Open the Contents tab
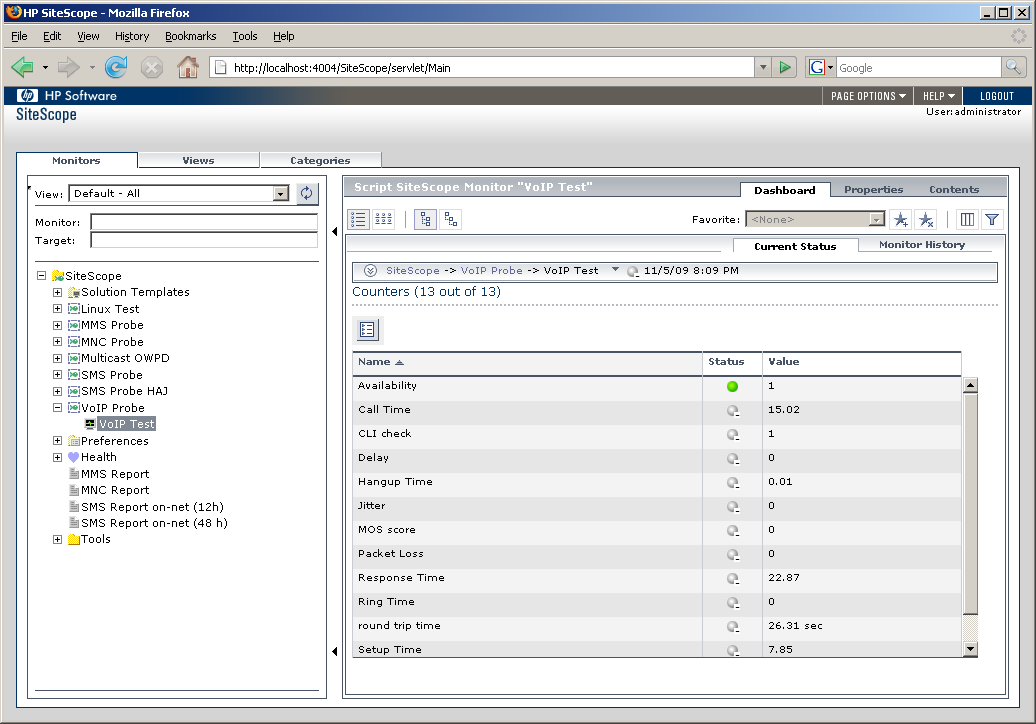This screenshot has height=724, width=1036. (x=953, y=190)
